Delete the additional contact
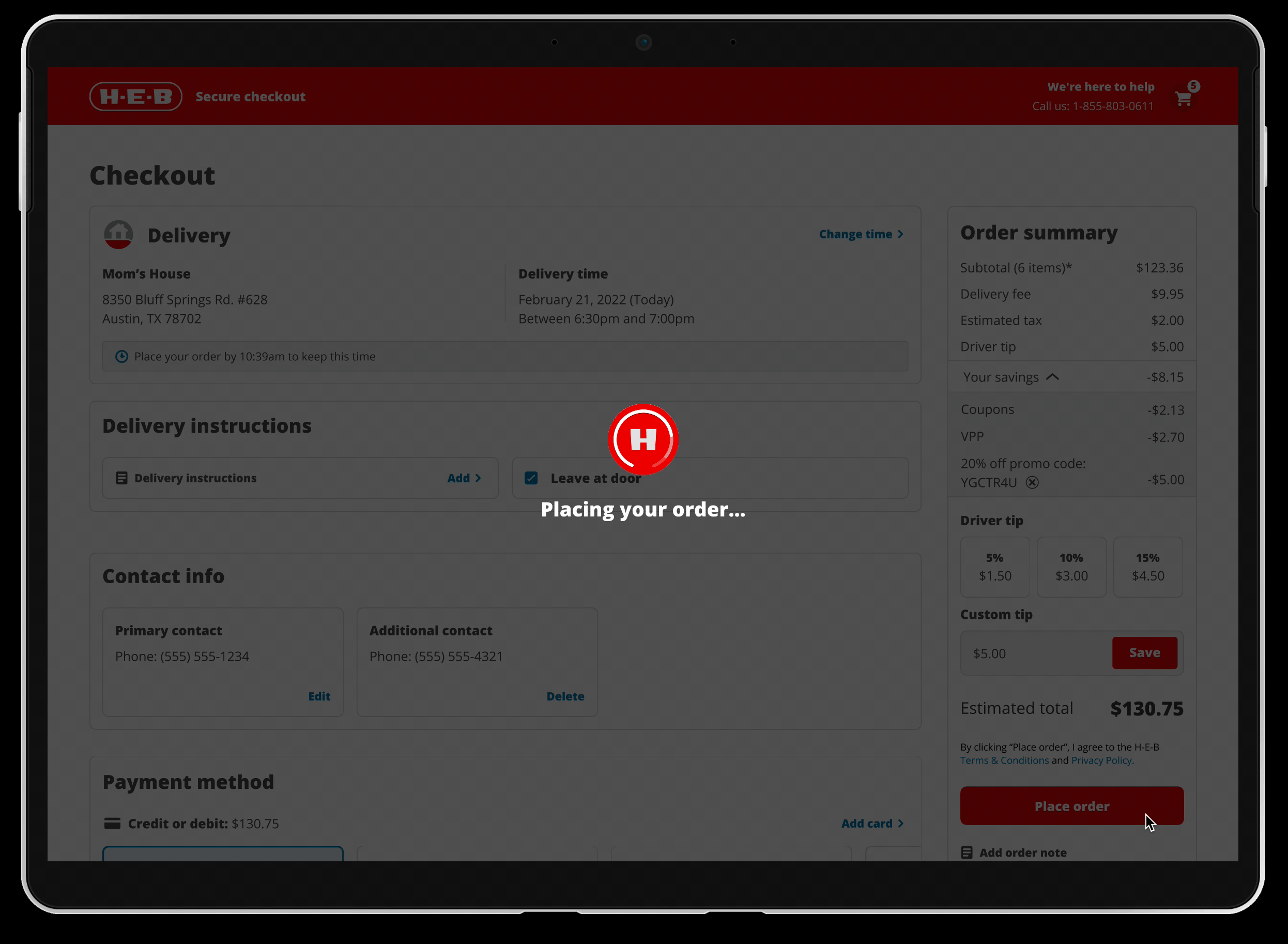This screenshot has height=944, width=1288. pyautogui.click(x=565, y=696)
